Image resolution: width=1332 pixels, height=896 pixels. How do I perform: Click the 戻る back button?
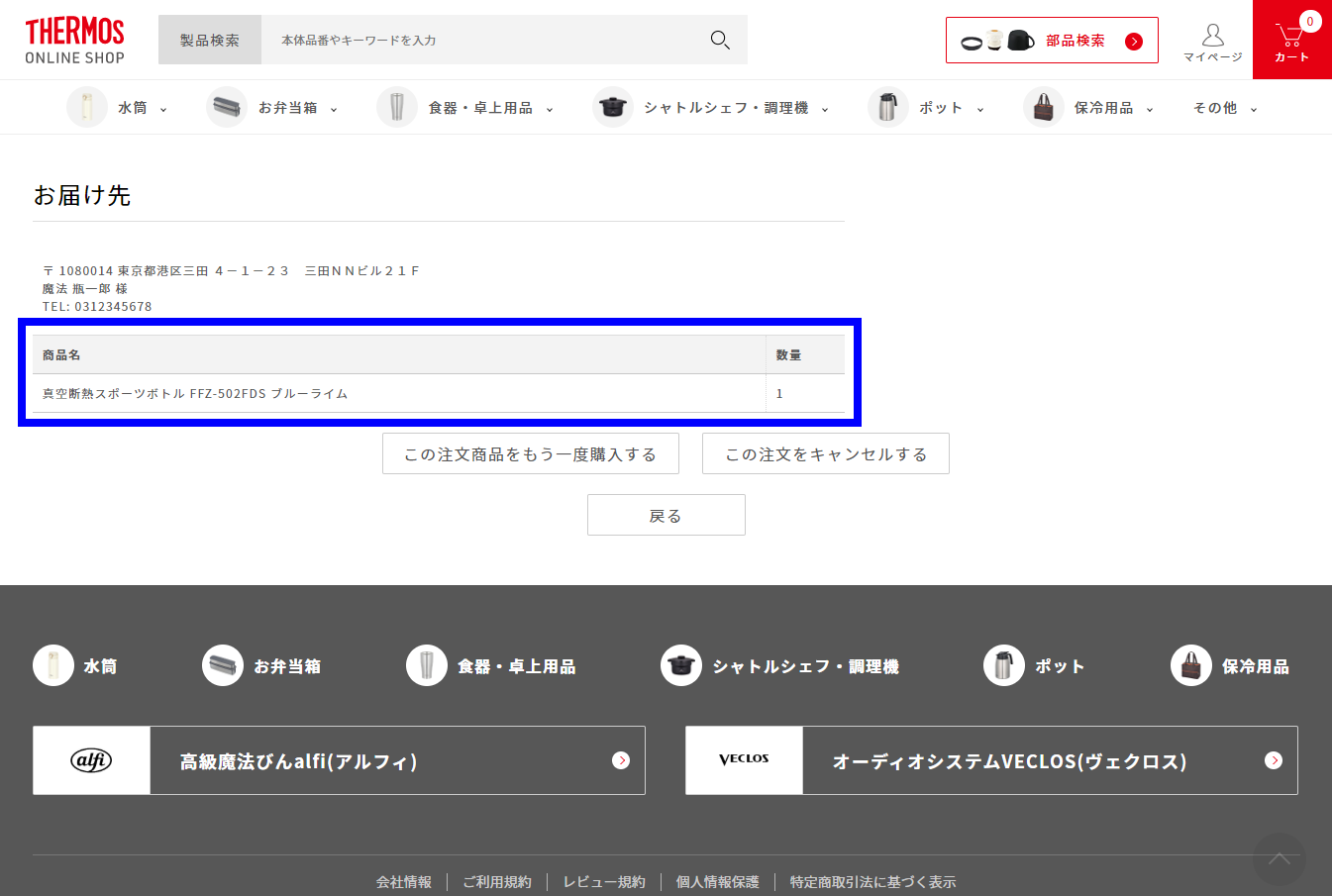[666, 515]
